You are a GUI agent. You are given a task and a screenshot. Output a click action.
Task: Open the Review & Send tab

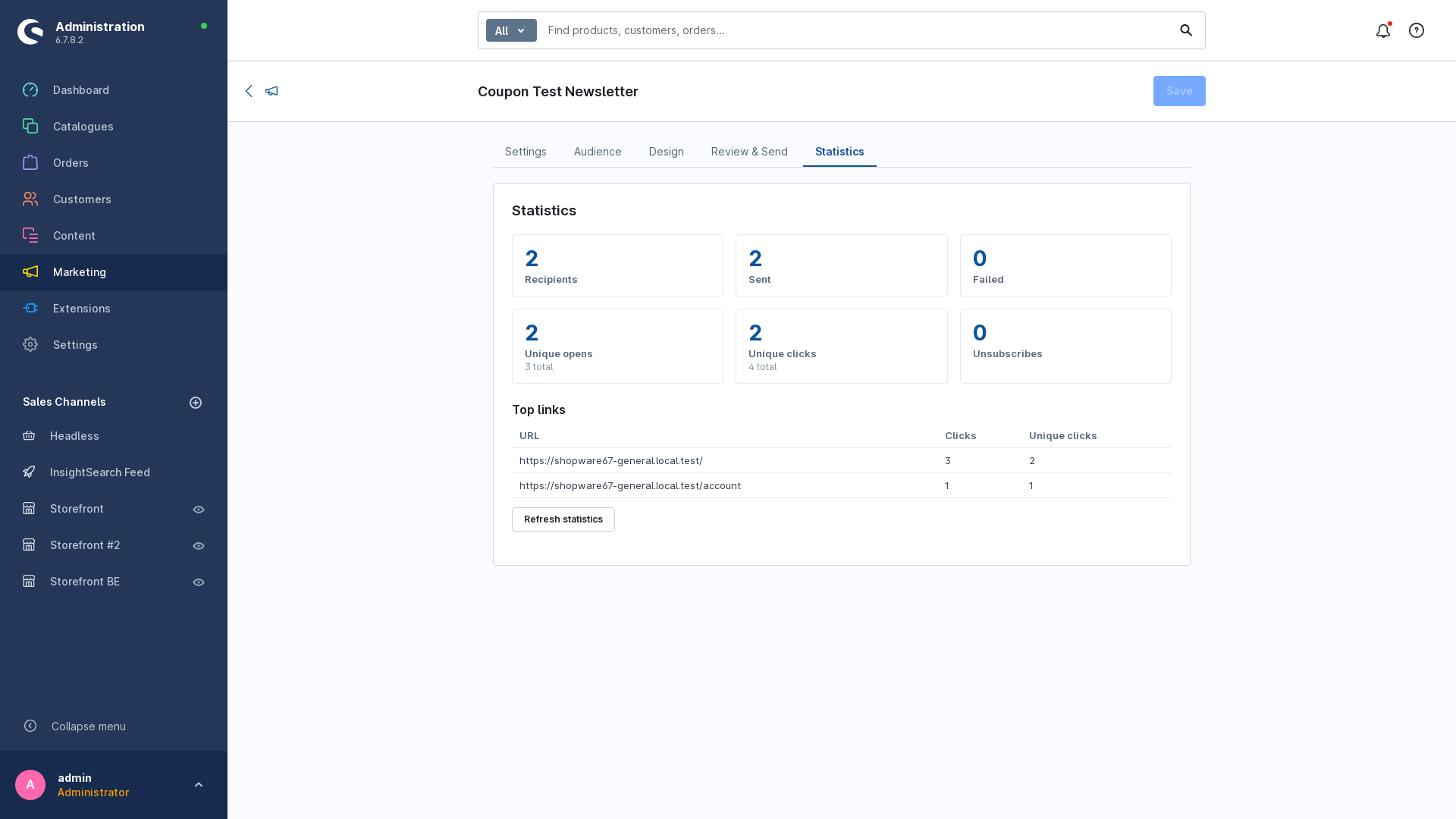point(749,152)
